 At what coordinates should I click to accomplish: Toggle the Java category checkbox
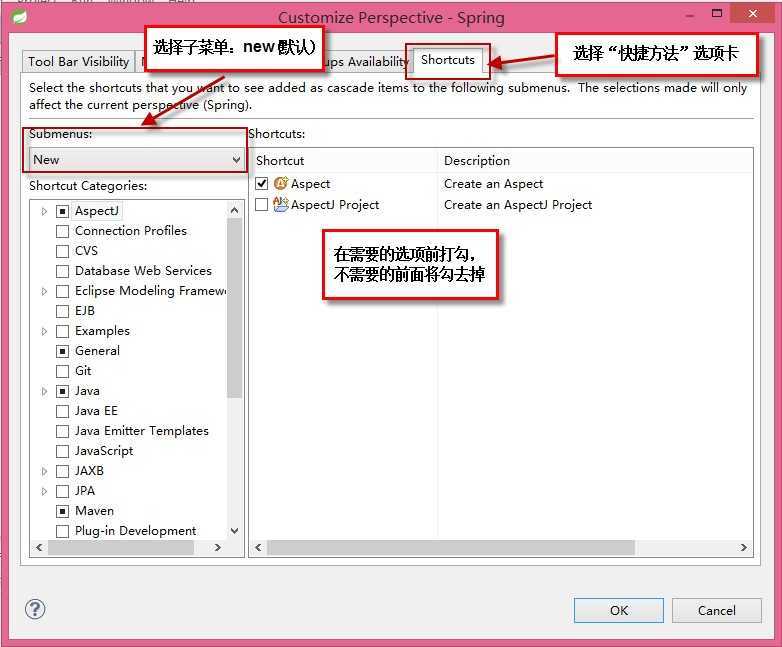point(62,392)
